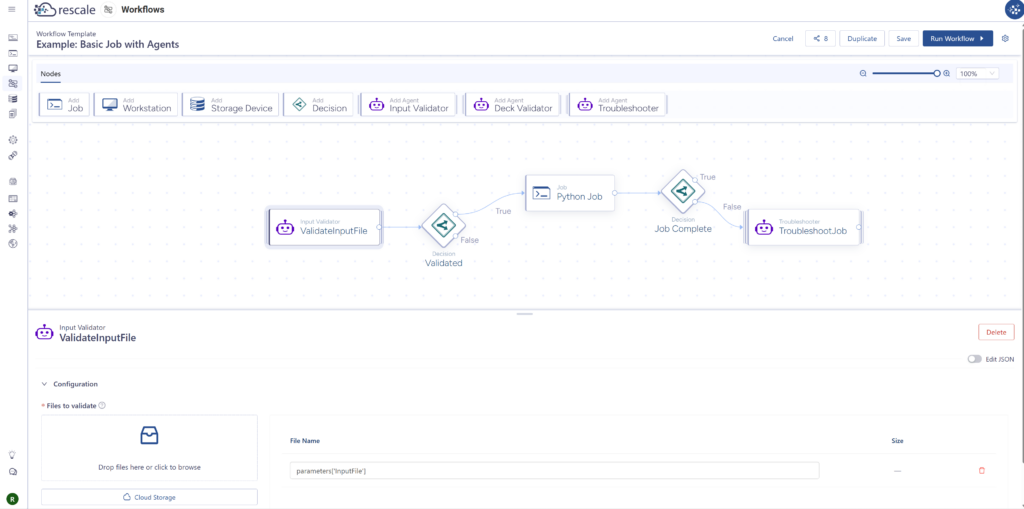1024x509 pixels.
Task: Click the Size column header
Action: (x=897, y=441)
